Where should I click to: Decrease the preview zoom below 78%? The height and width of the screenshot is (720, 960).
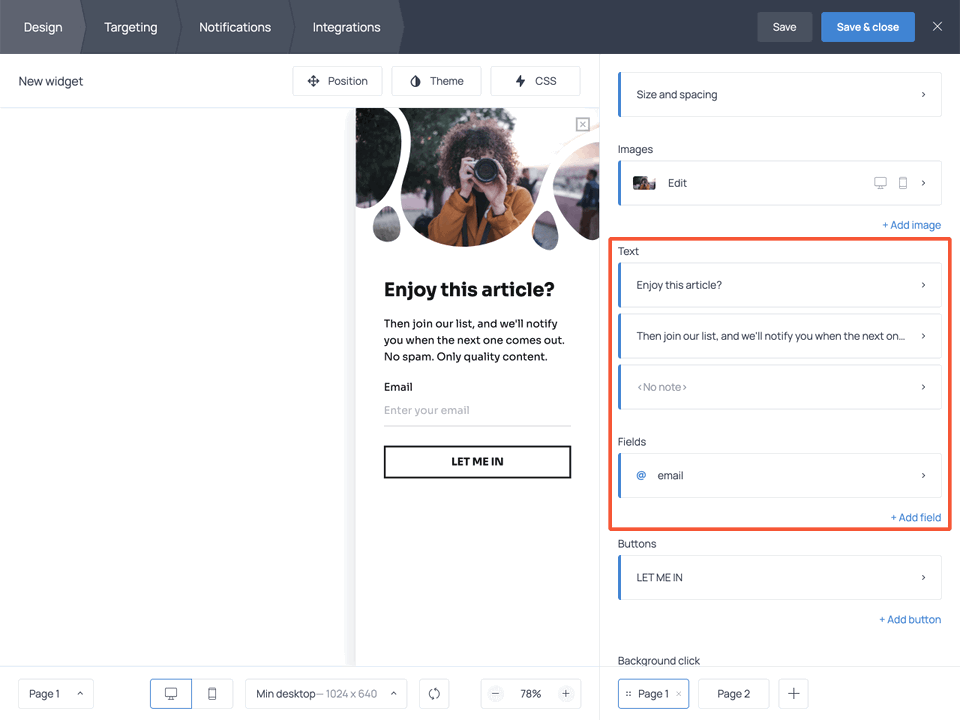[x=495, y=693]
